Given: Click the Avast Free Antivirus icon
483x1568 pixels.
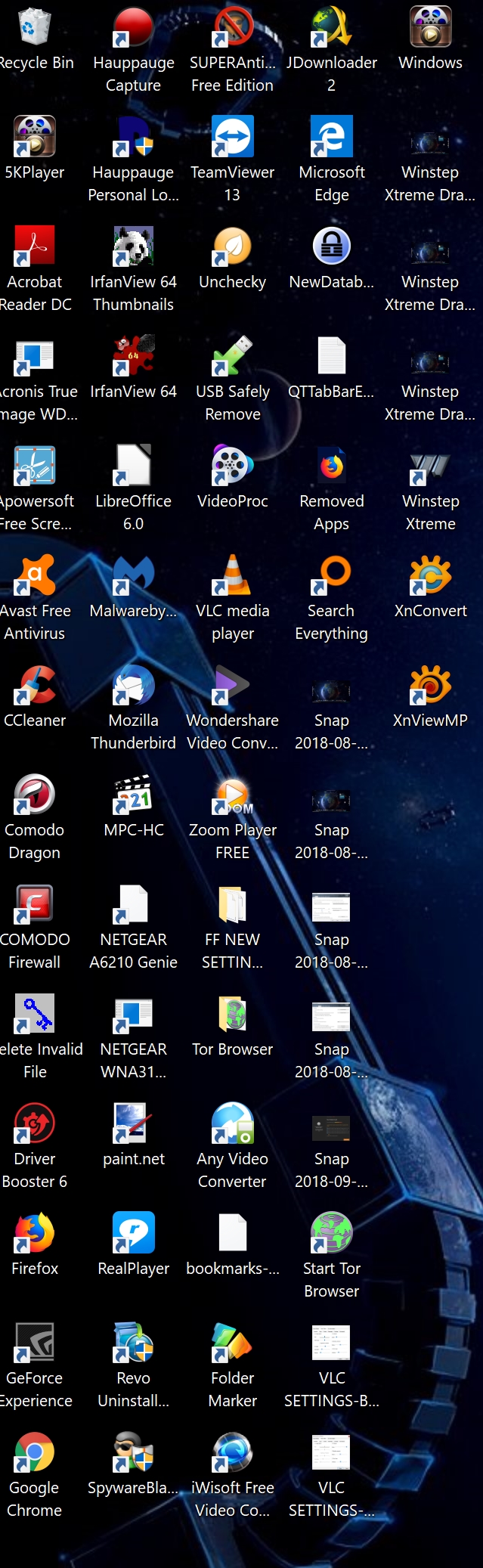Looking at the screenshot, I should tap(35, 576).
